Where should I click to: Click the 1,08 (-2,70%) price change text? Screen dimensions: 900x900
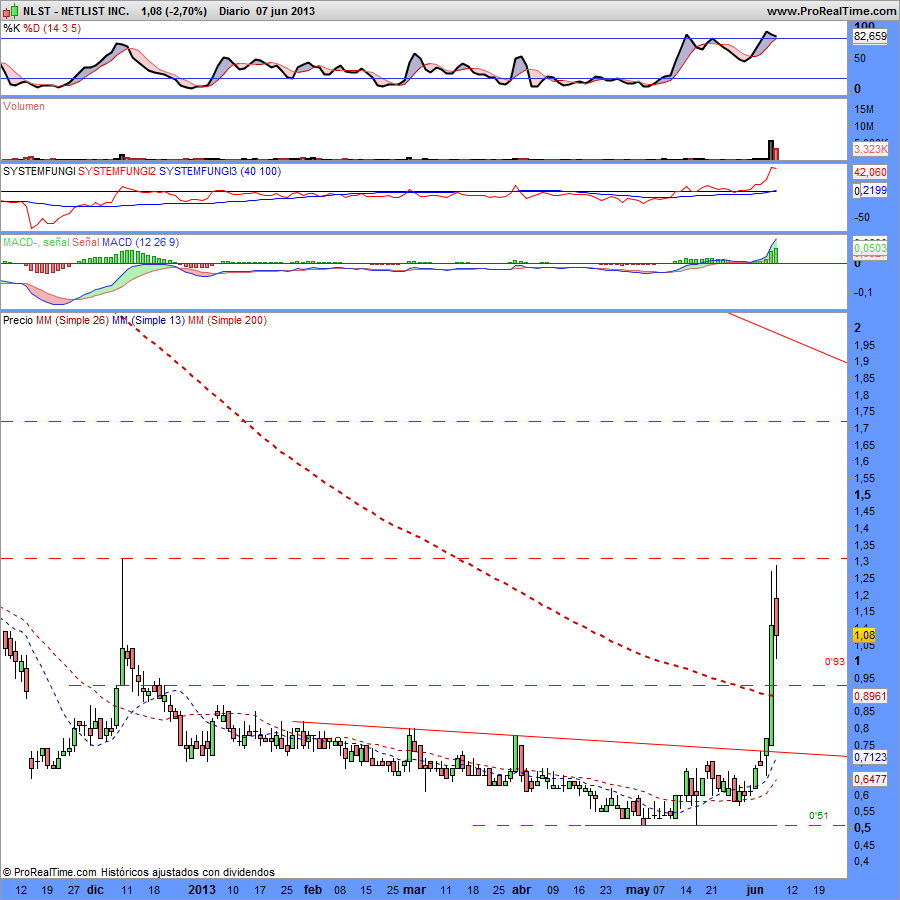point(174,11)
